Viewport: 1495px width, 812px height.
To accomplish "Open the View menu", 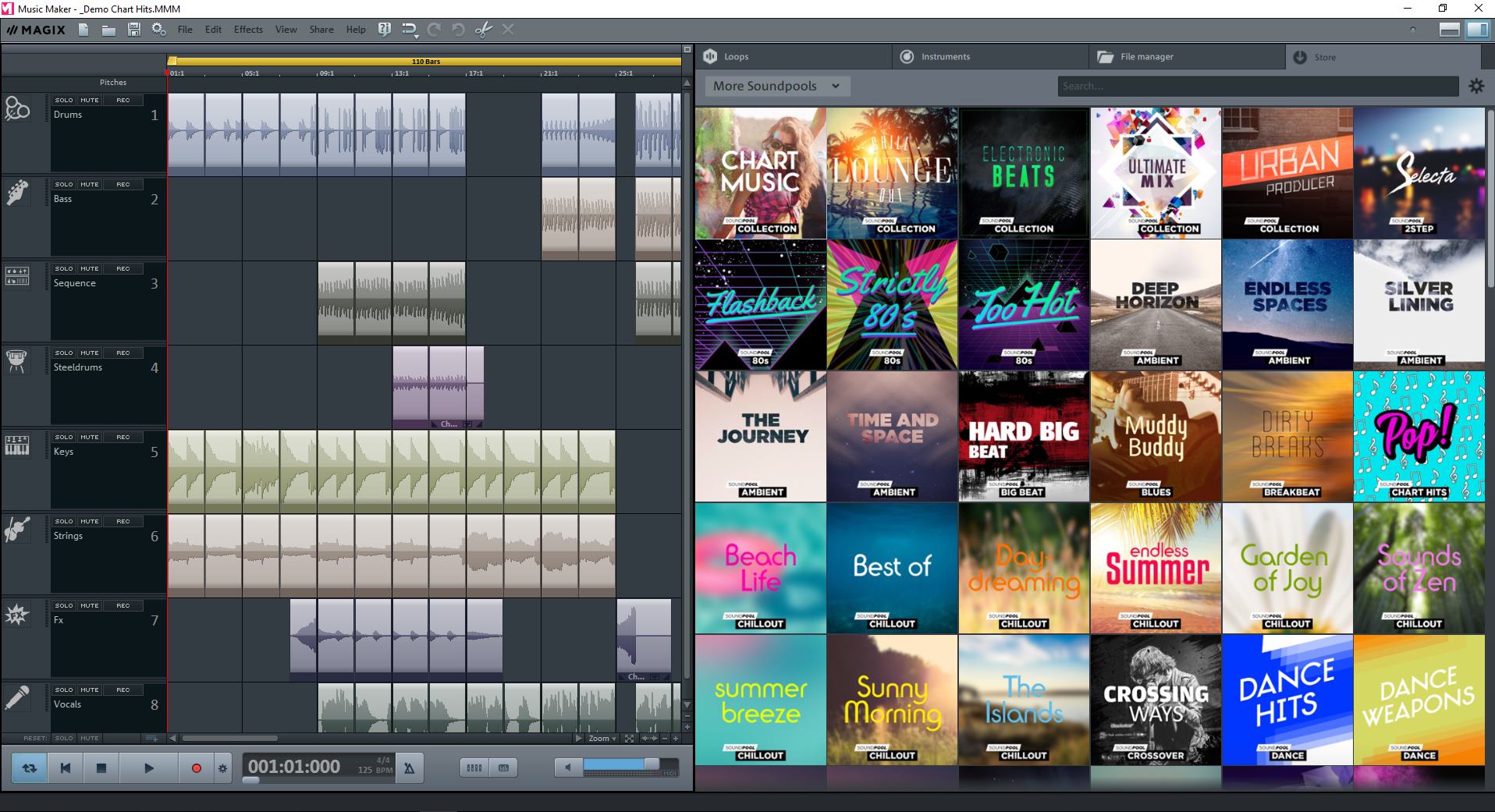I will click(x=286, y=30).
